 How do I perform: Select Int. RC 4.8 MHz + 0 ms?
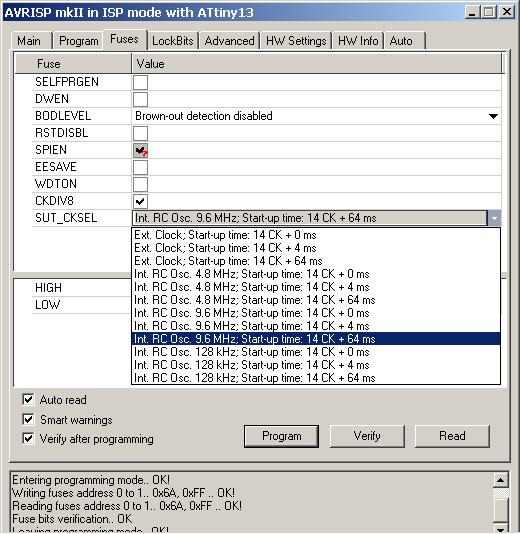pos(316,274)
